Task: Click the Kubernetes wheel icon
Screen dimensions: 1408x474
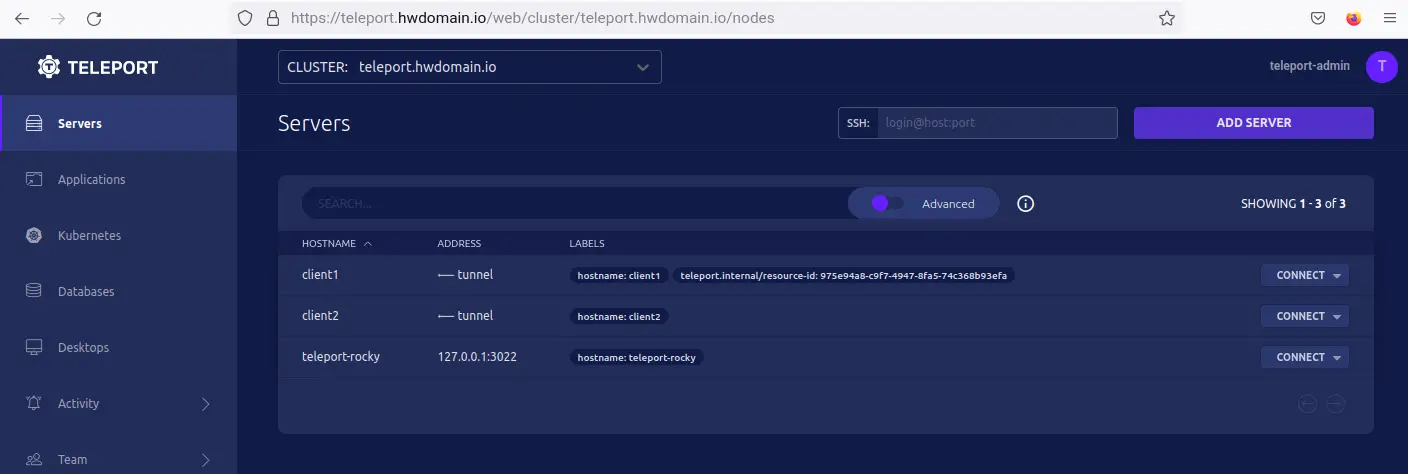Action: (x=34, y=236)
